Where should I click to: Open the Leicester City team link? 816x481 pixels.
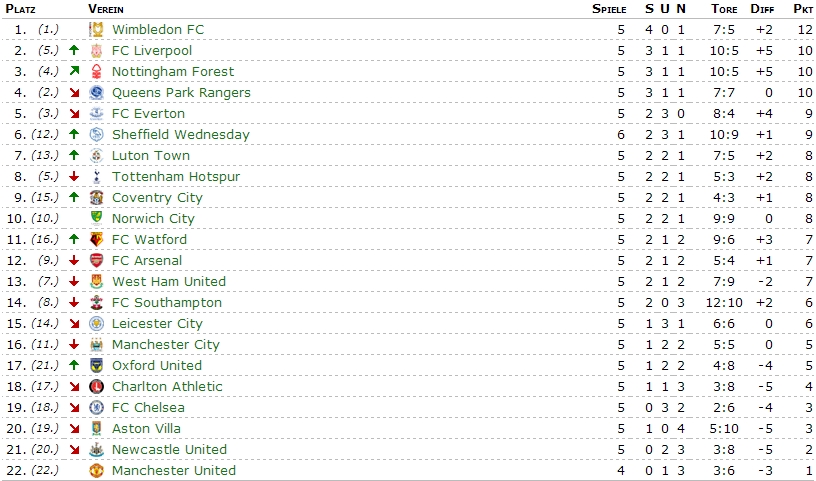[x=157, y=324]
